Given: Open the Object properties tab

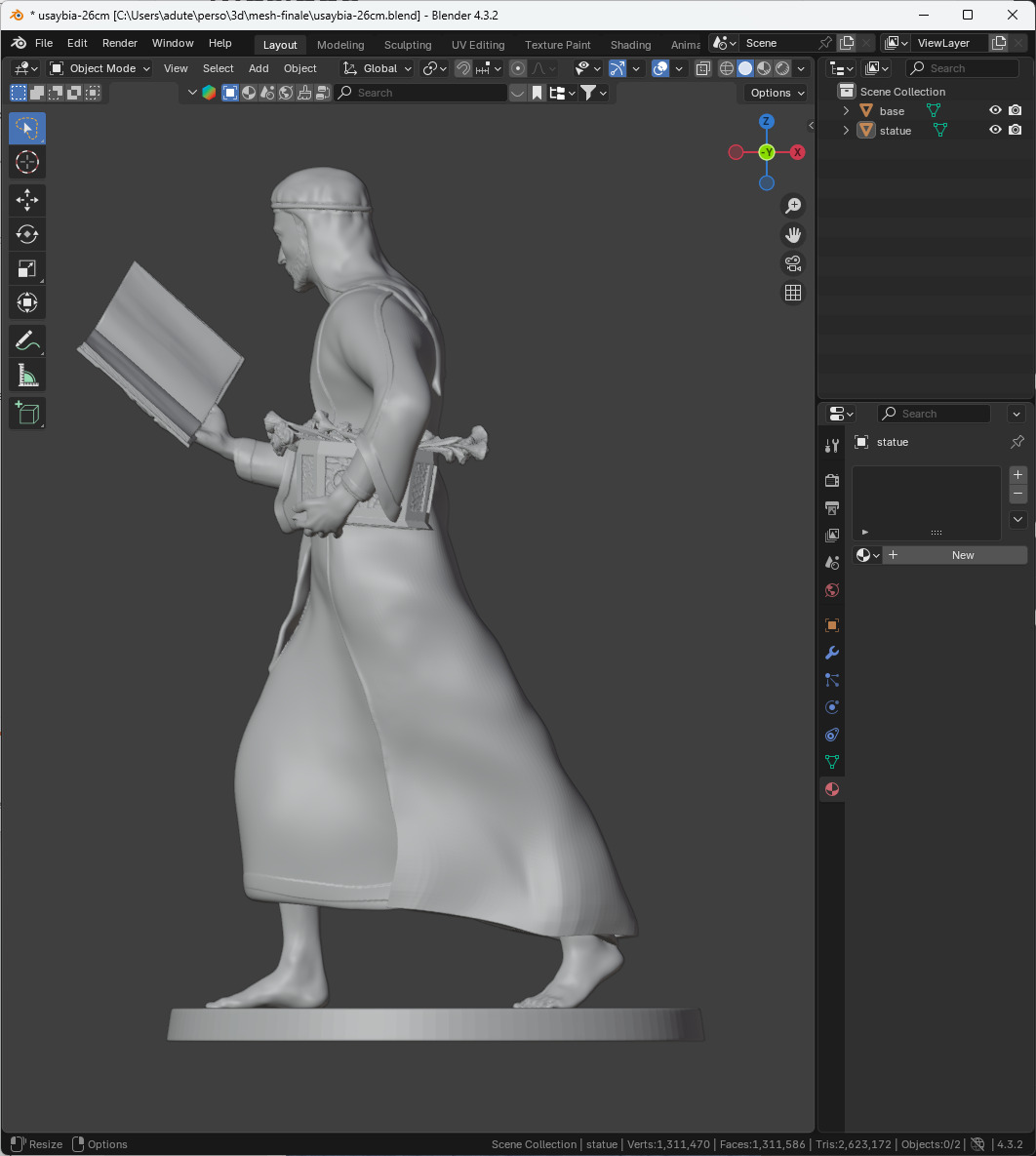Looking at the screenshot, I should [x=832, y=625].
